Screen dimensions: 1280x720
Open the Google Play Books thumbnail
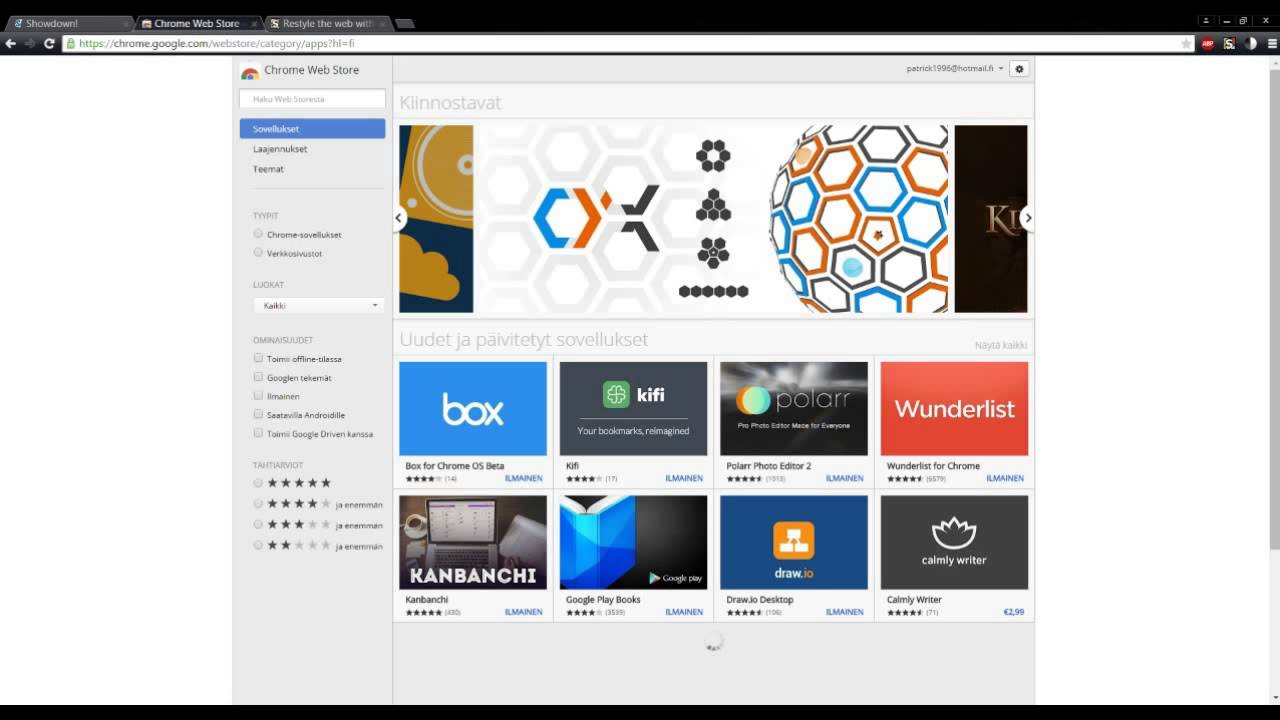[633, 542]
